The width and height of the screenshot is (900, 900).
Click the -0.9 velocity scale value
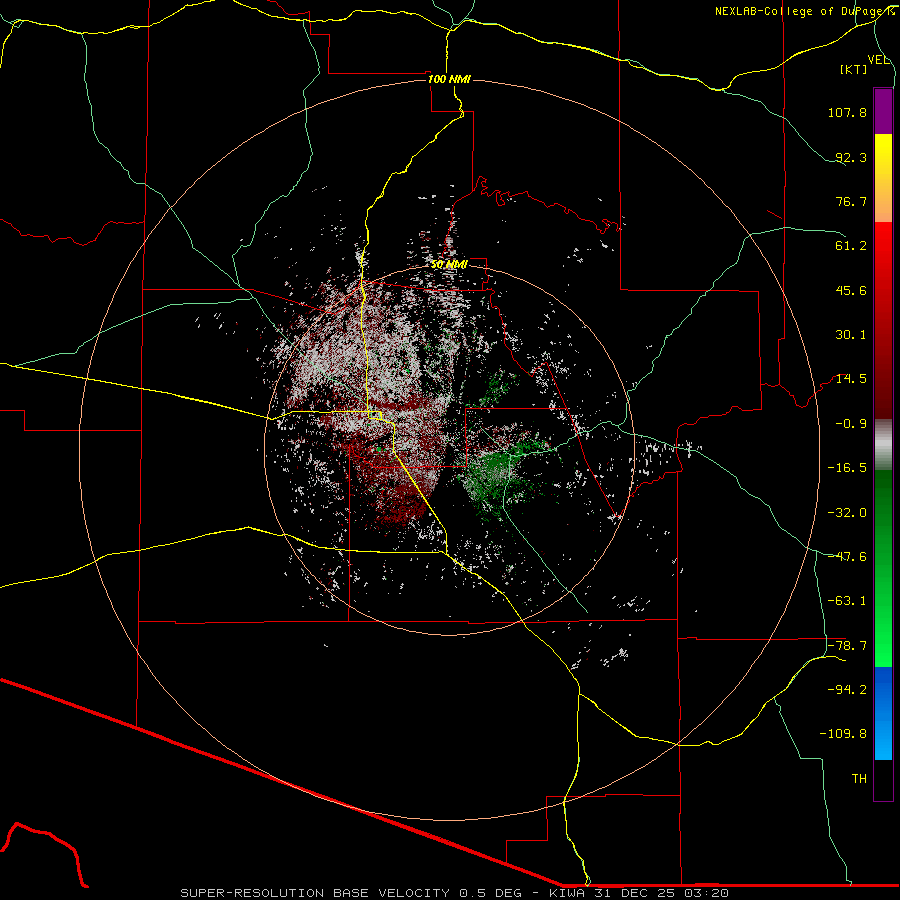tap(851, 424)
